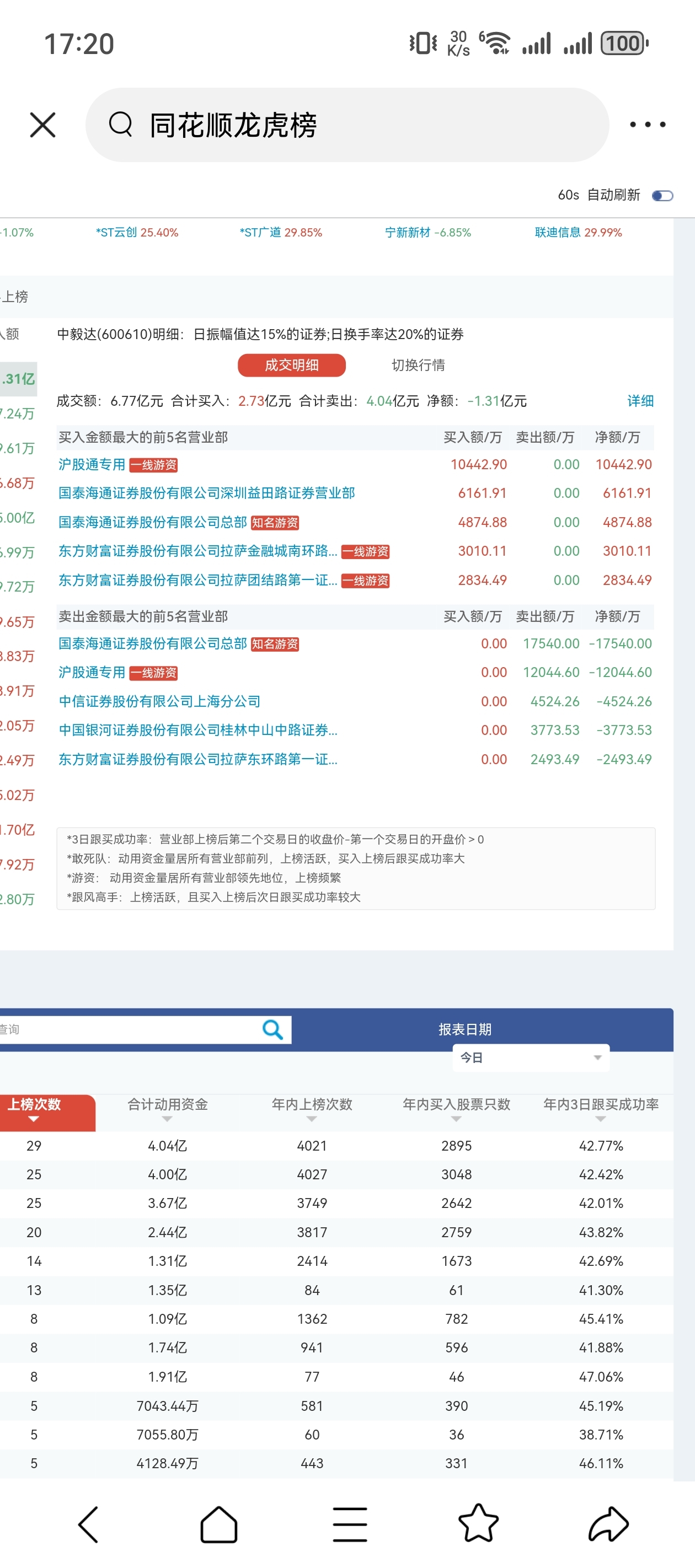Toggle the 60s auto refresh switch
The height and width of the screenshot is (1568, 695).
tap(662, 195)
